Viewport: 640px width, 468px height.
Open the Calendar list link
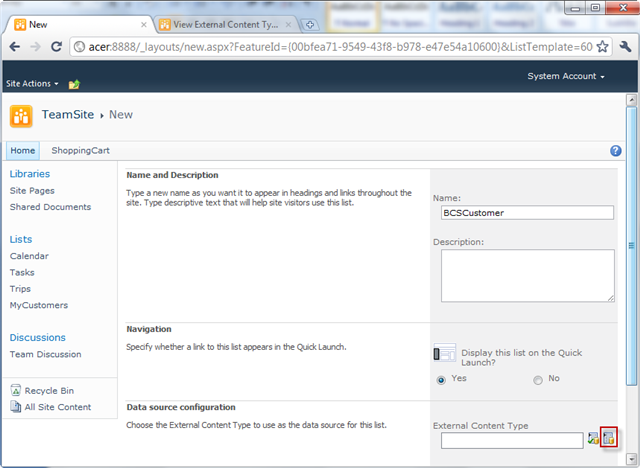click(29, 256)
